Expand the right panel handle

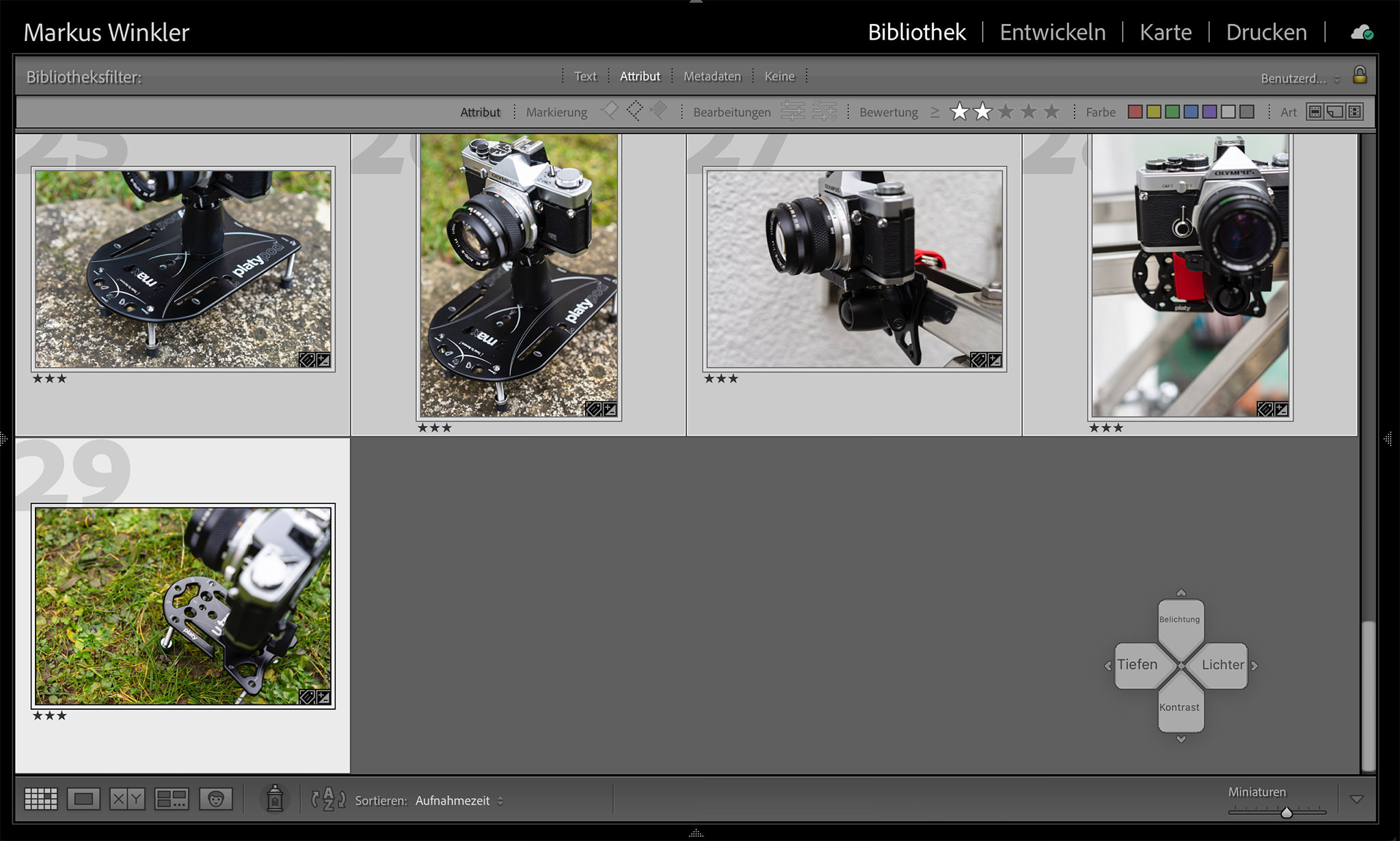(x=1388, y=438)
